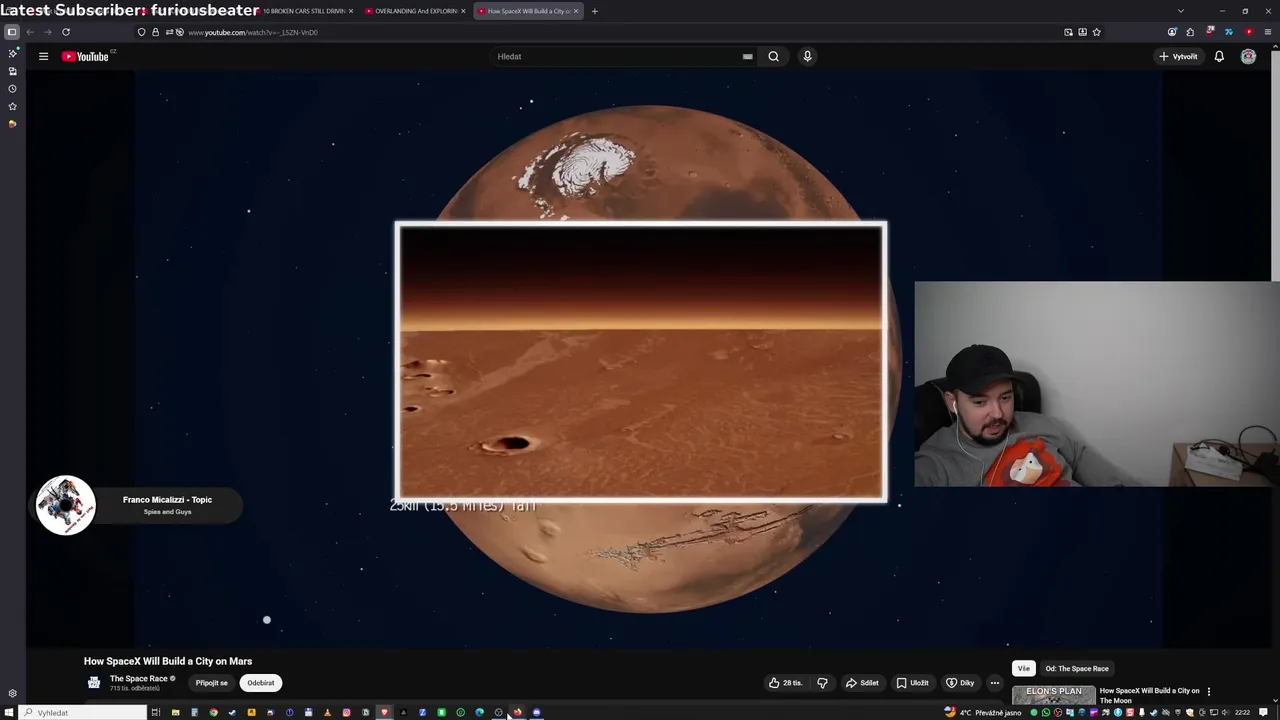Open a new browser tab
The width and height of the screenshot is (1280, 720).
[x=594, y=11]
